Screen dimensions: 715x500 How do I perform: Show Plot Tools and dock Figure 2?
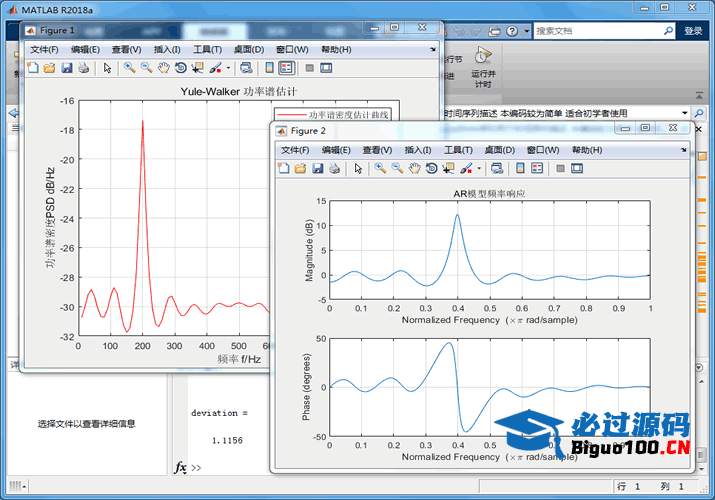pyautogui.click(x=577, y=168)
